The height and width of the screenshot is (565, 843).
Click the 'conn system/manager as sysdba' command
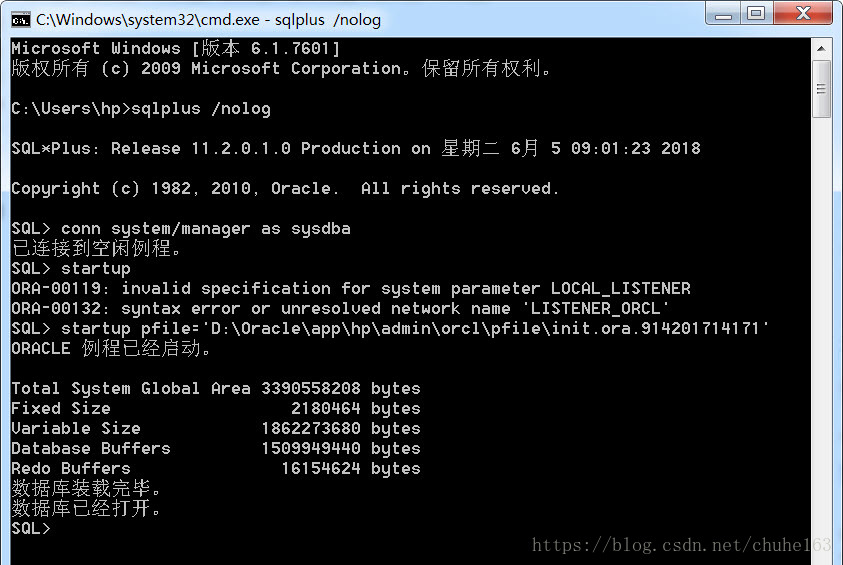[x=205, y=228]
